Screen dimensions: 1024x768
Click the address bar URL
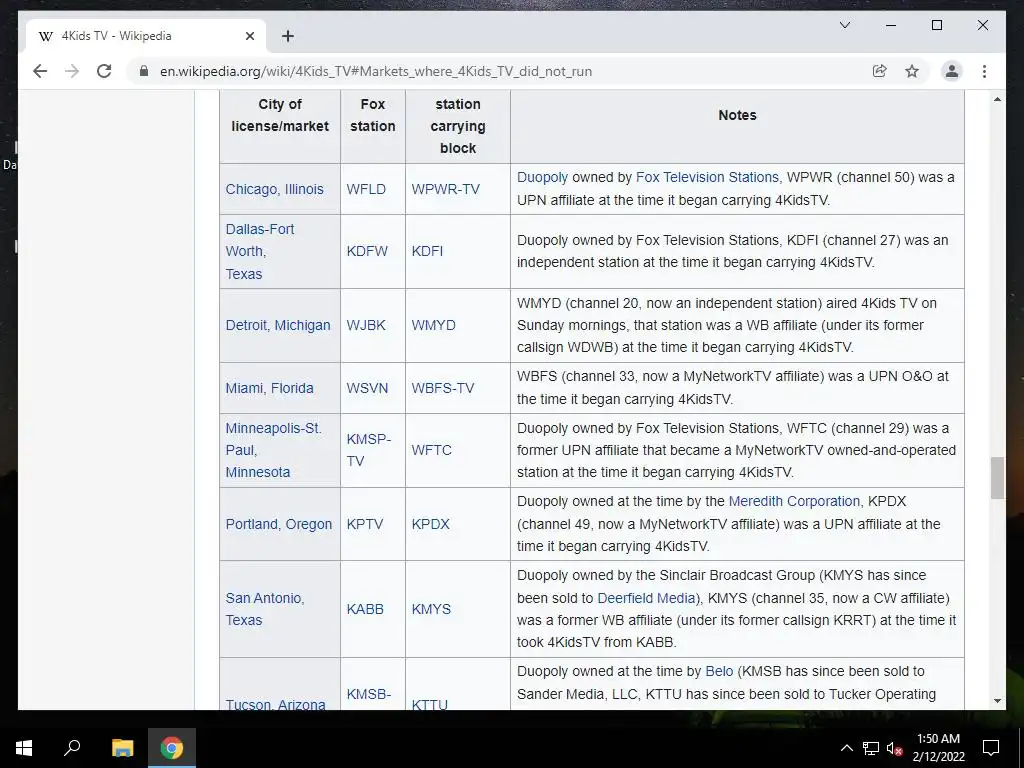pos(376,71)
